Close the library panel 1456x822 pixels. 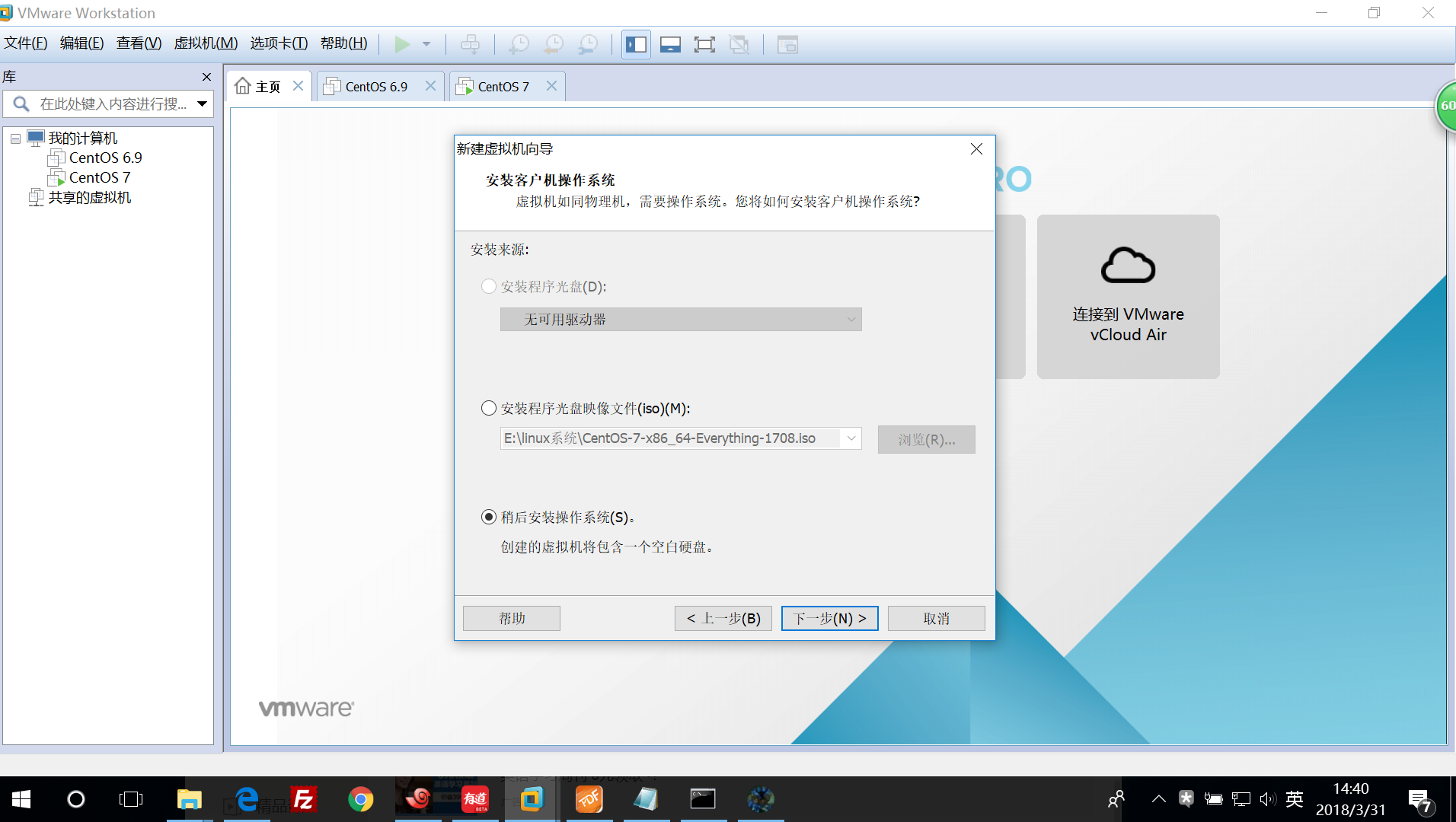click(206, 77)
